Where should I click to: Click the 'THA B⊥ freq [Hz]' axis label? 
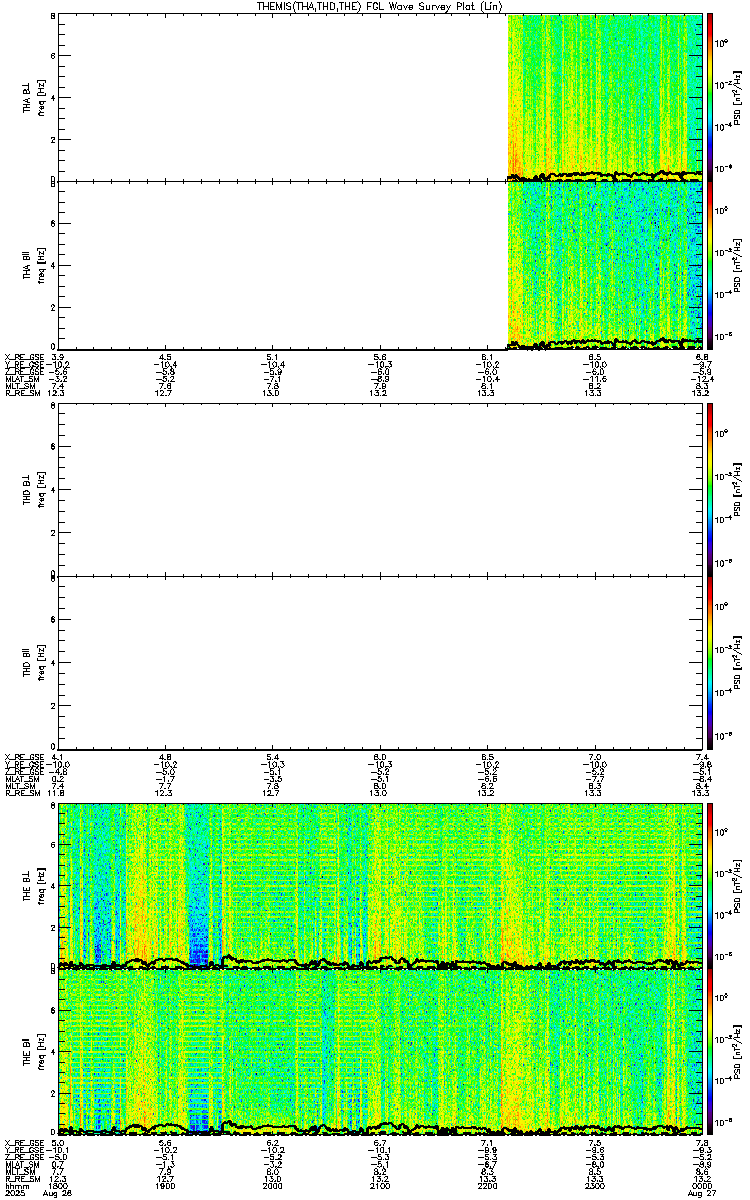(x=34, y=97)
